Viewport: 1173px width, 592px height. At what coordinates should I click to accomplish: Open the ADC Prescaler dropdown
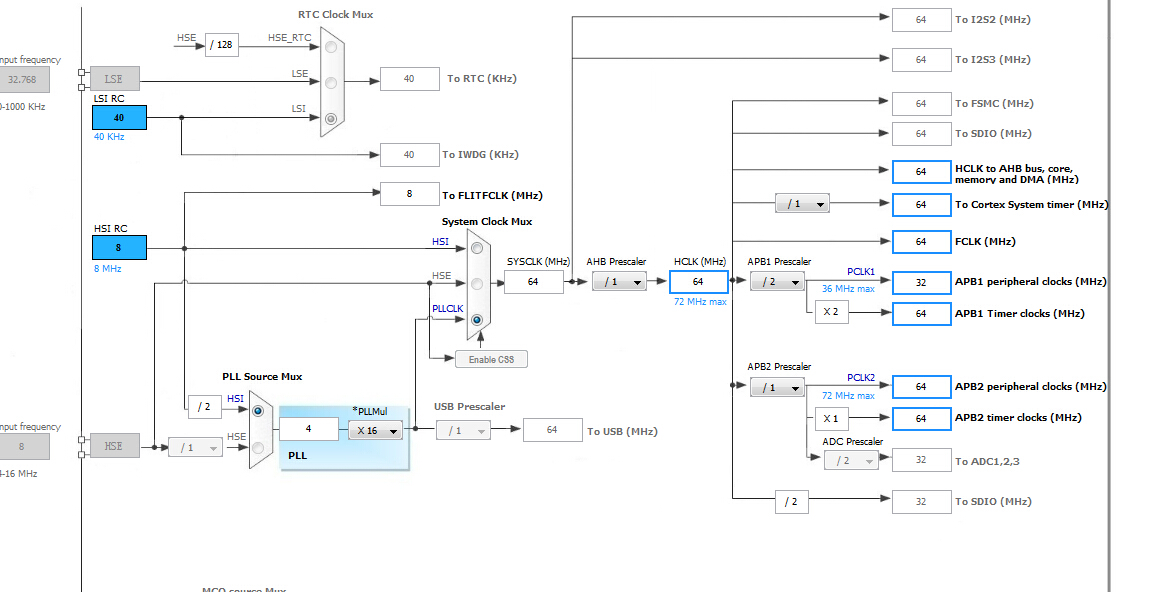tap(851, 460)
